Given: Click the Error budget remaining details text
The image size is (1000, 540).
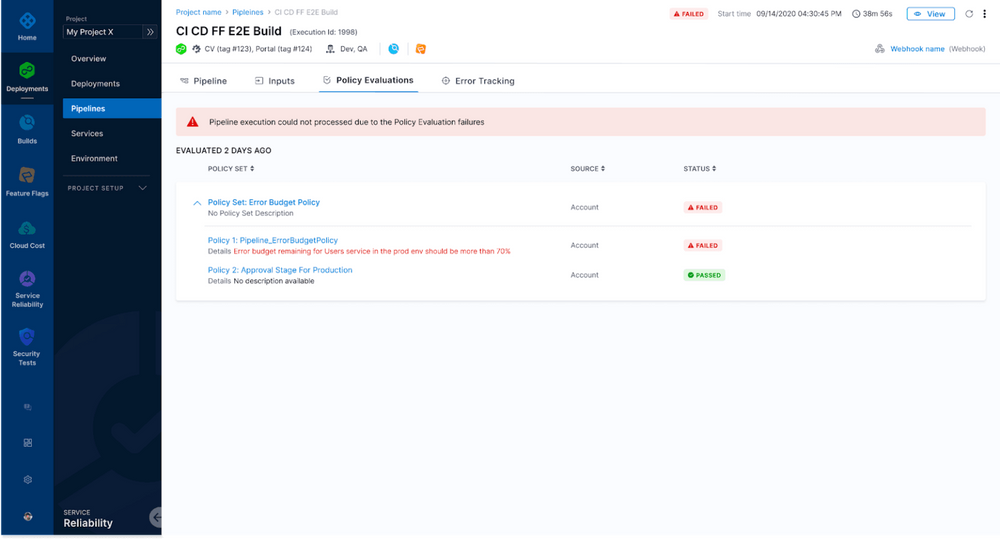Looking at the screenshot, I should tap(372, 251).
